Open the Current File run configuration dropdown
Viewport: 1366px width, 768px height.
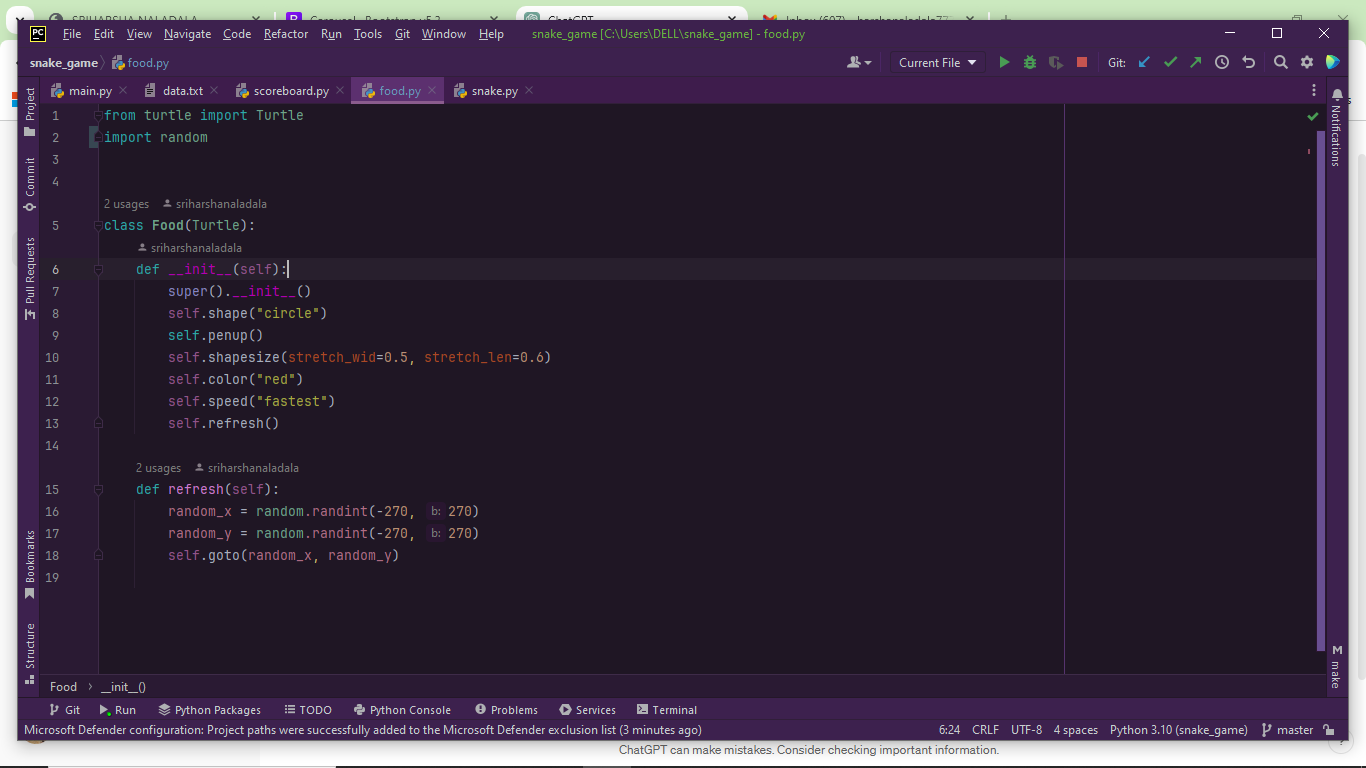937,62
